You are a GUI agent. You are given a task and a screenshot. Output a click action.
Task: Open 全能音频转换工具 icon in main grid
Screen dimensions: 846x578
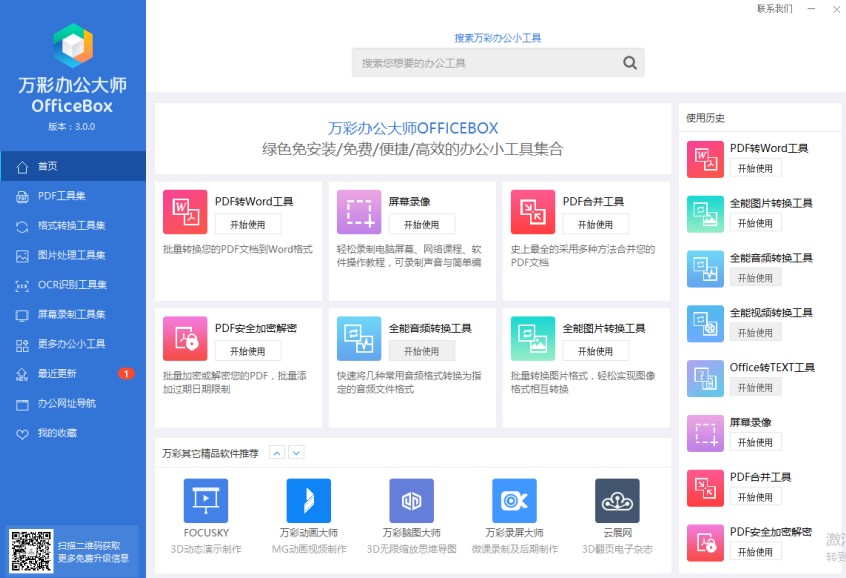coord(359,338)
